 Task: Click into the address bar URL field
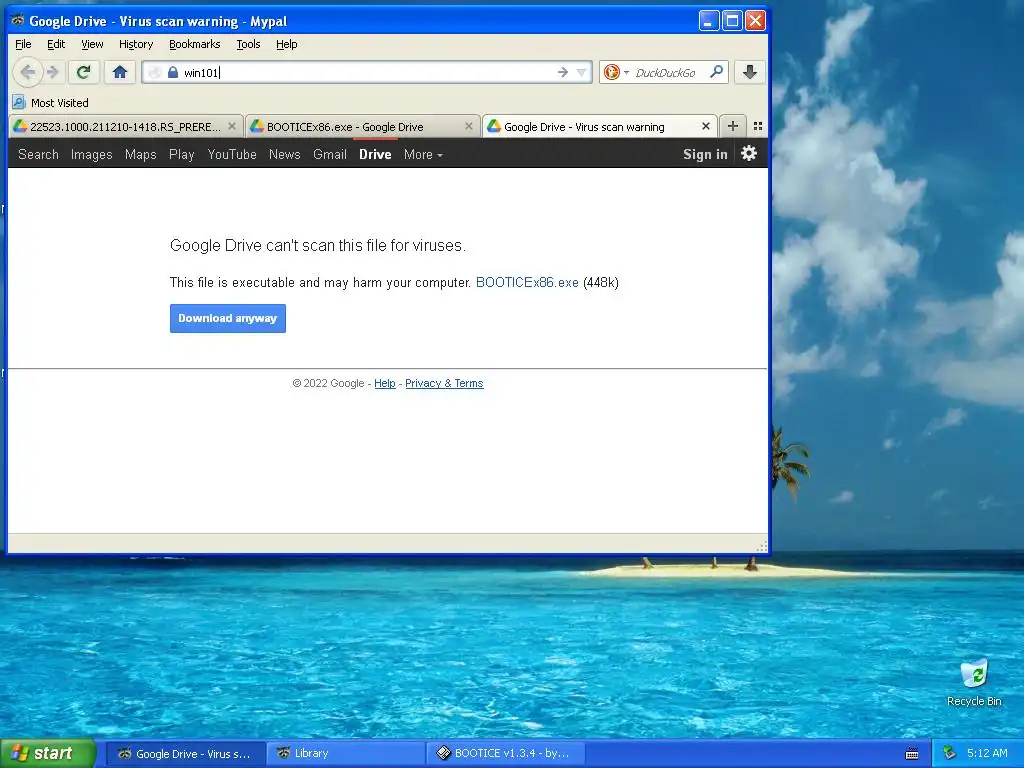(x=366, y=72)
